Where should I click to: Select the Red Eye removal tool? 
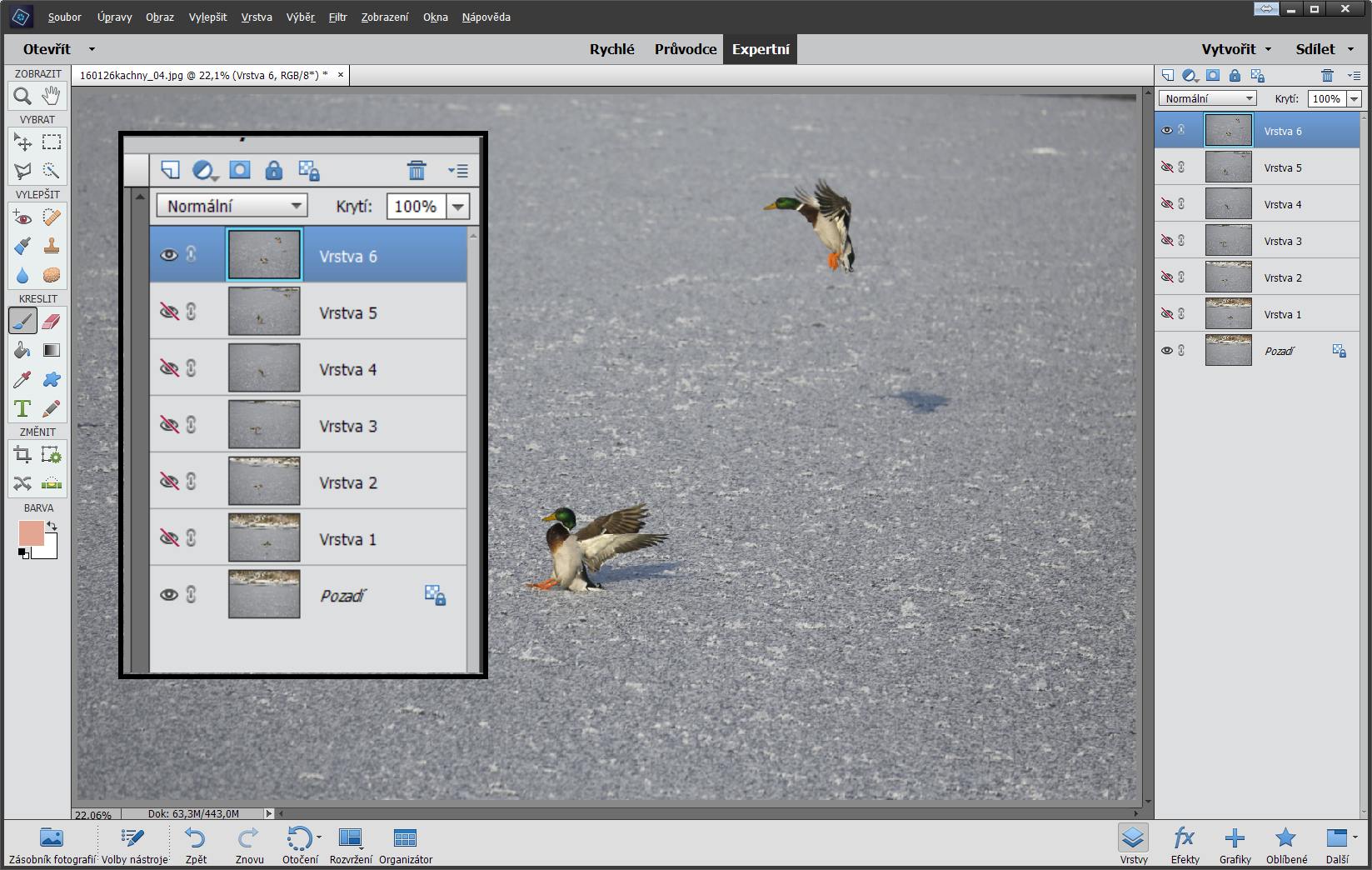pyautogui.click(x=22, y=217)
